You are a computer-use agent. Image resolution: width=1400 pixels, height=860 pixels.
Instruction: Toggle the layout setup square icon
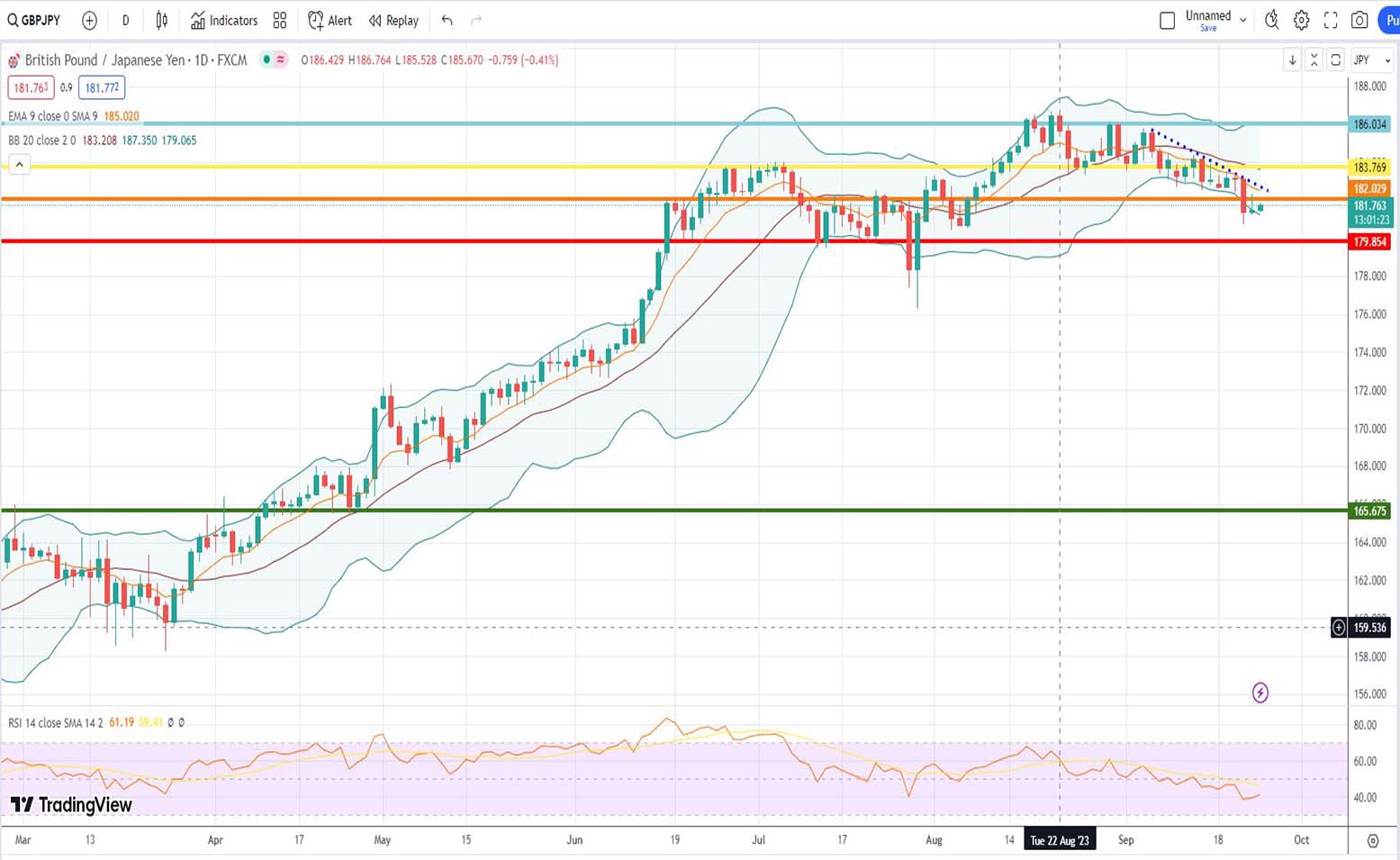click(x=1167, y=20)
